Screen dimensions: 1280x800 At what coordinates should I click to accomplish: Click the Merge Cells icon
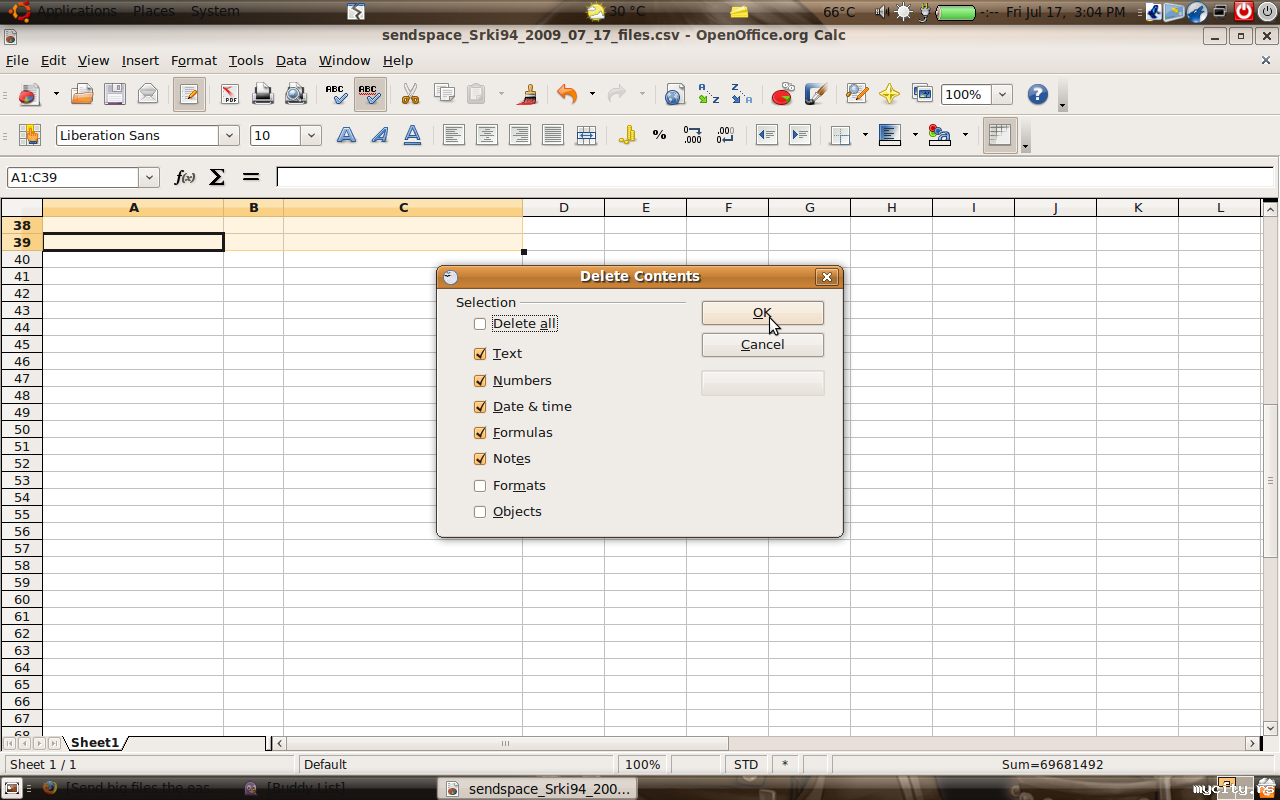pyautogui.click(x=586, y=135)
